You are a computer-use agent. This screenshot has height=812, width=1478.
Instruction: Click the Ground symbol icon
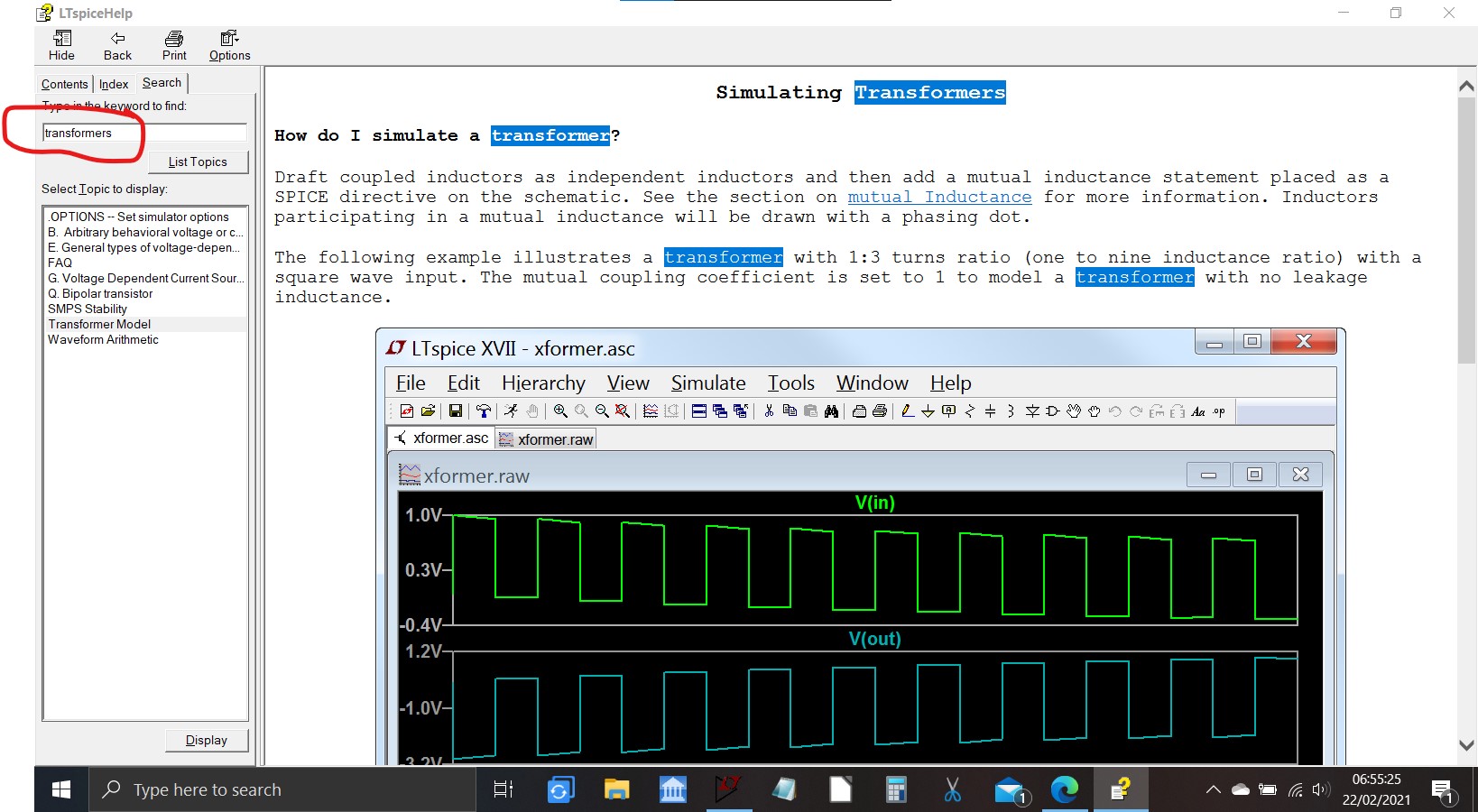(x=928, y=411)
